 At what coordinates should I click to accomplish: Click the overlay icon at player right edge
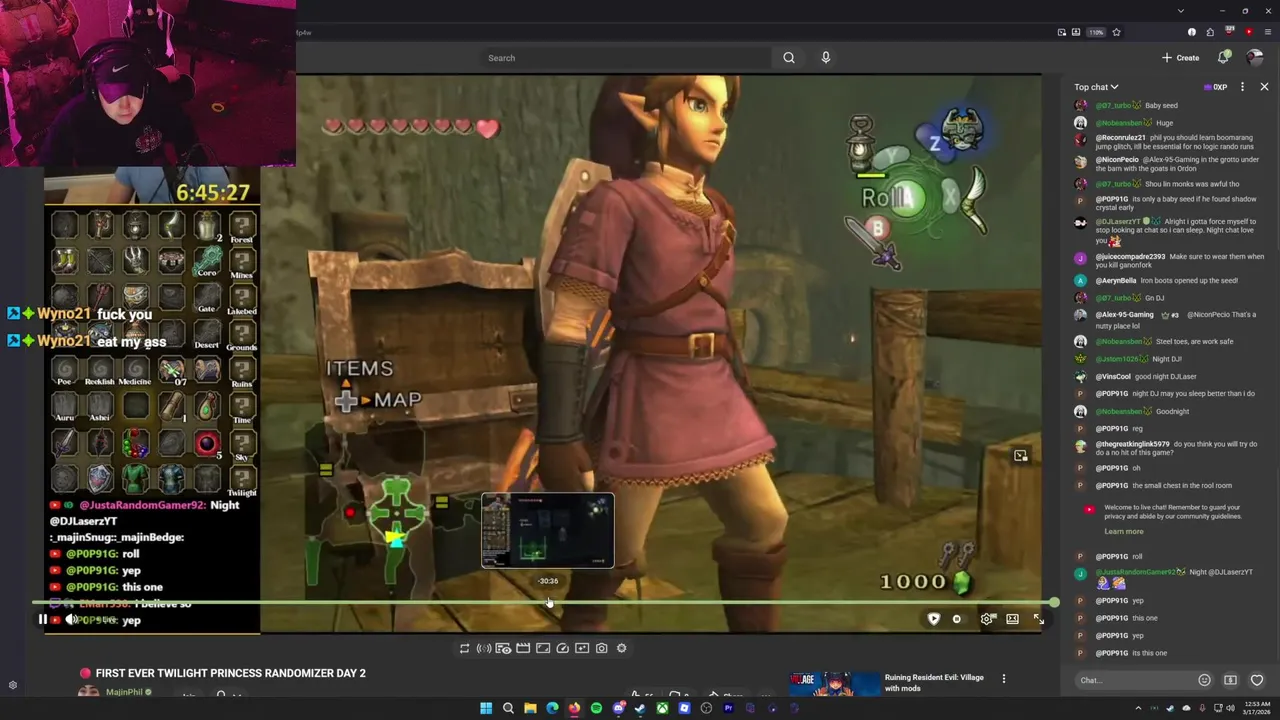(1021, 456)
